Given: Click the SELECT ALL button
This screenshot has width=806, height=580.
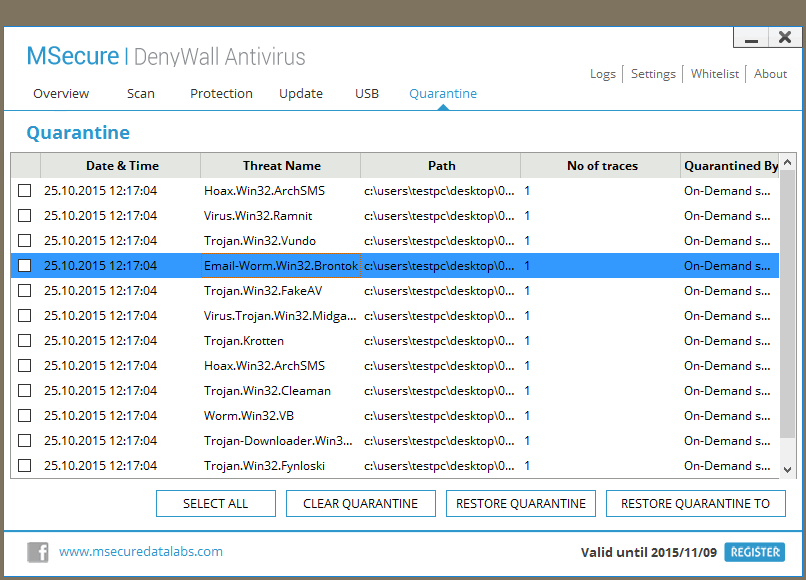Looking at the screenshot, I should 216,503.
